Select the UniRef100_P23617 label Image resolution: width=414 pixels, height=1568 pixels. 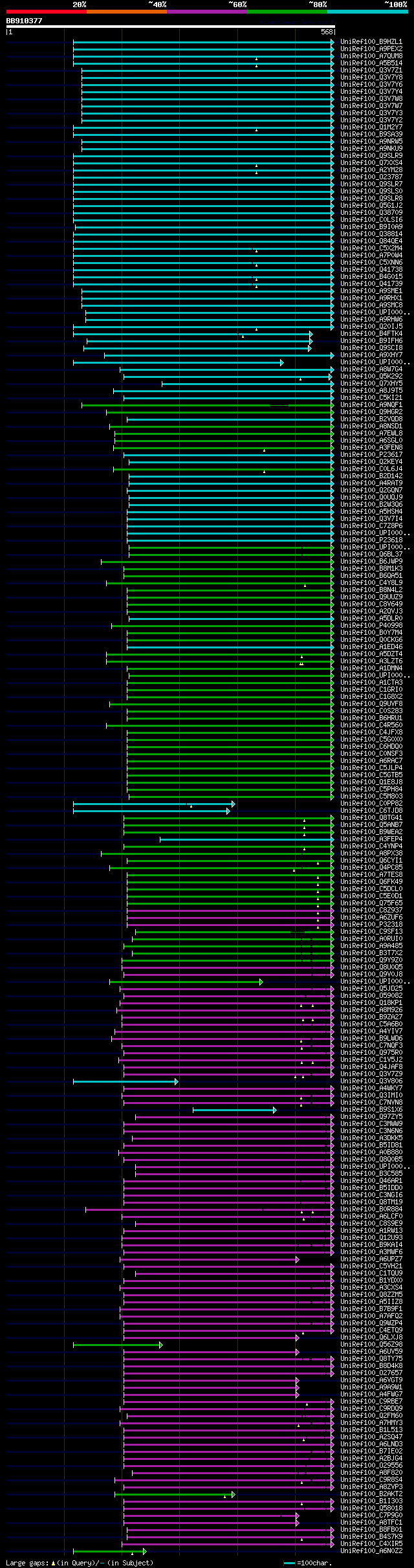click(371, 454)
